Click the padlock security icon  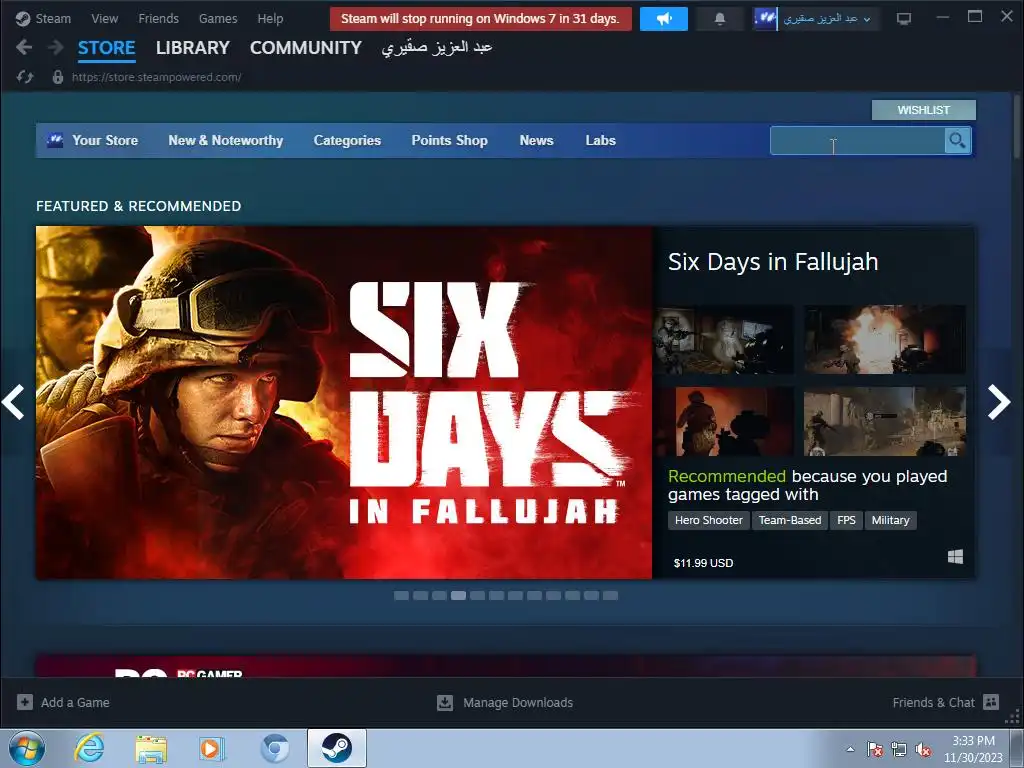57,77
